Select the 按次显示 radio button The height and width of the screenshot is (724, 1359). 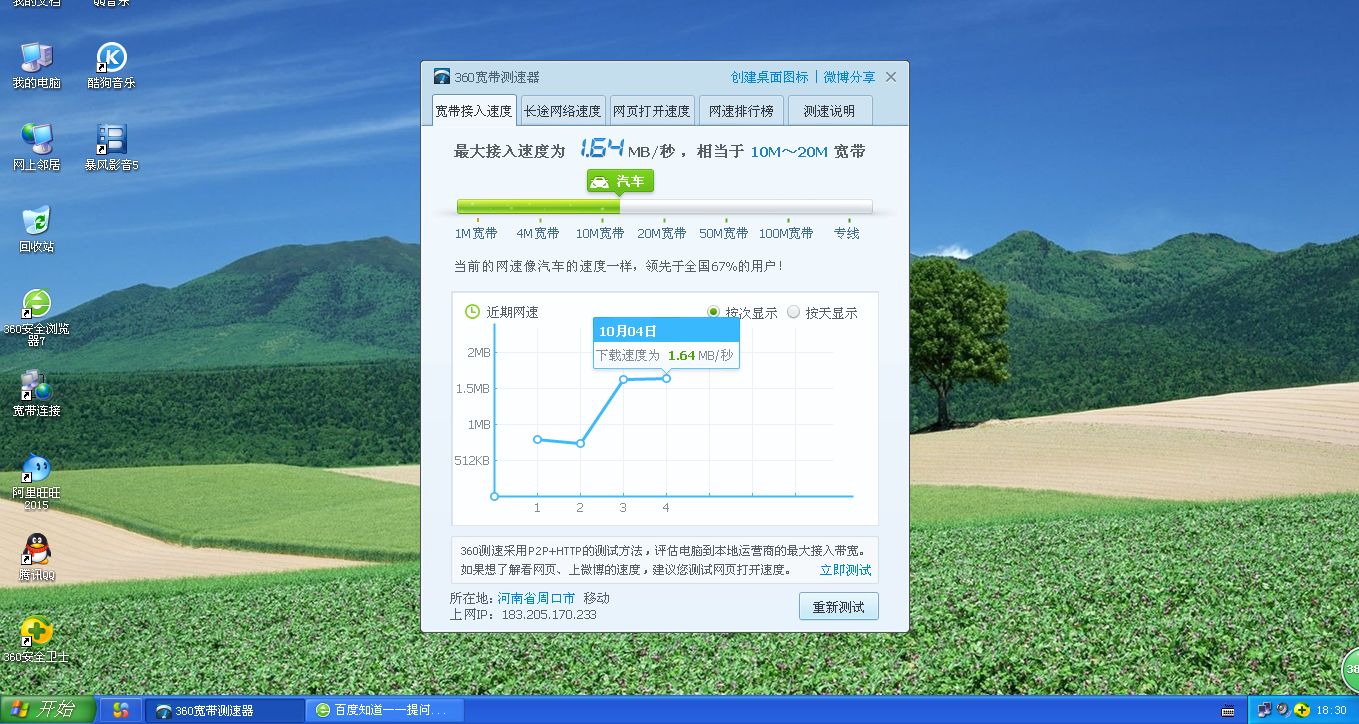713,312
